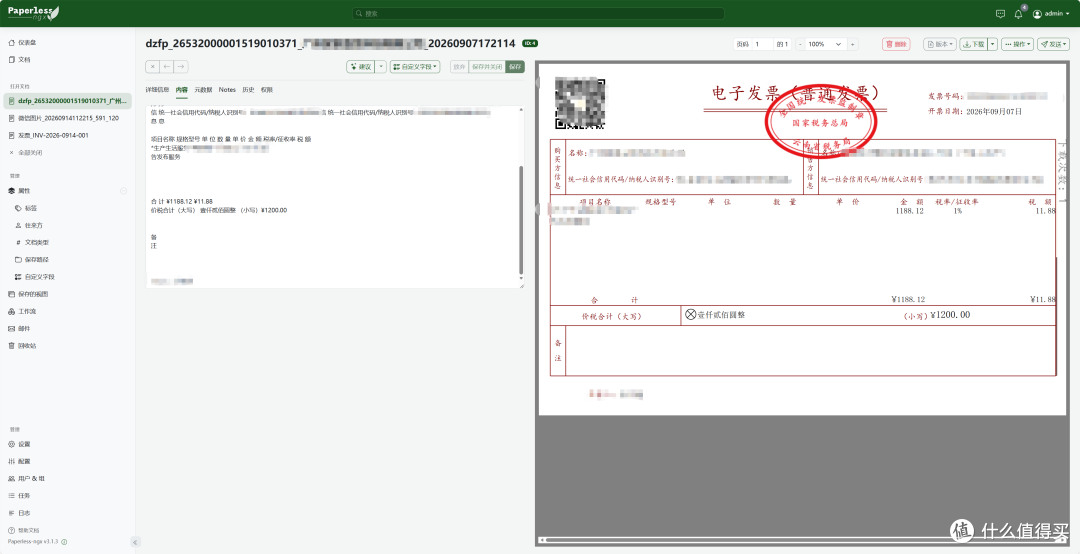
Task: Switch to the Notes tab
Action: tap(227, 90)
